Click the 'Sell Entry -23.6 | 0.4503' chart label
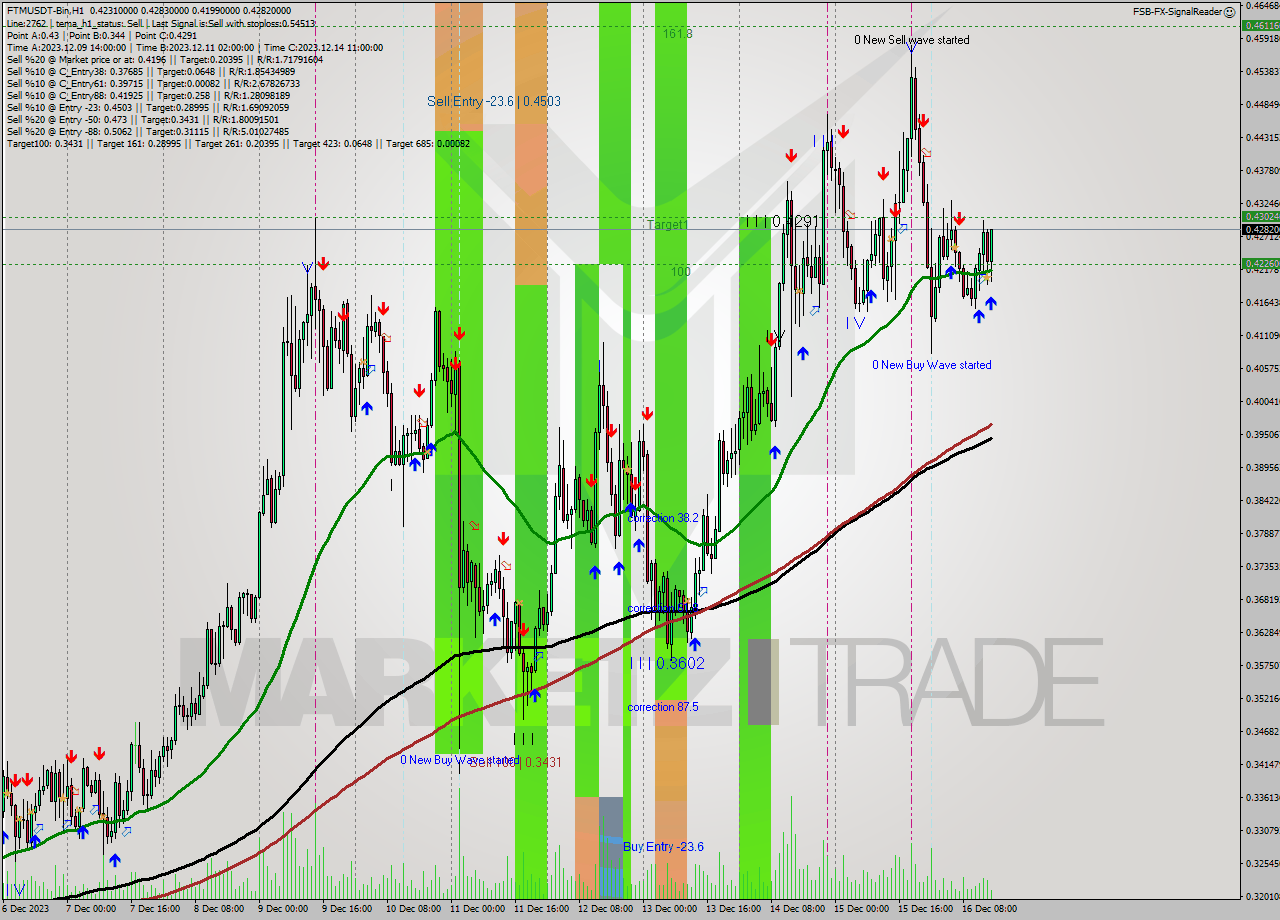 [x=494, y=101]
